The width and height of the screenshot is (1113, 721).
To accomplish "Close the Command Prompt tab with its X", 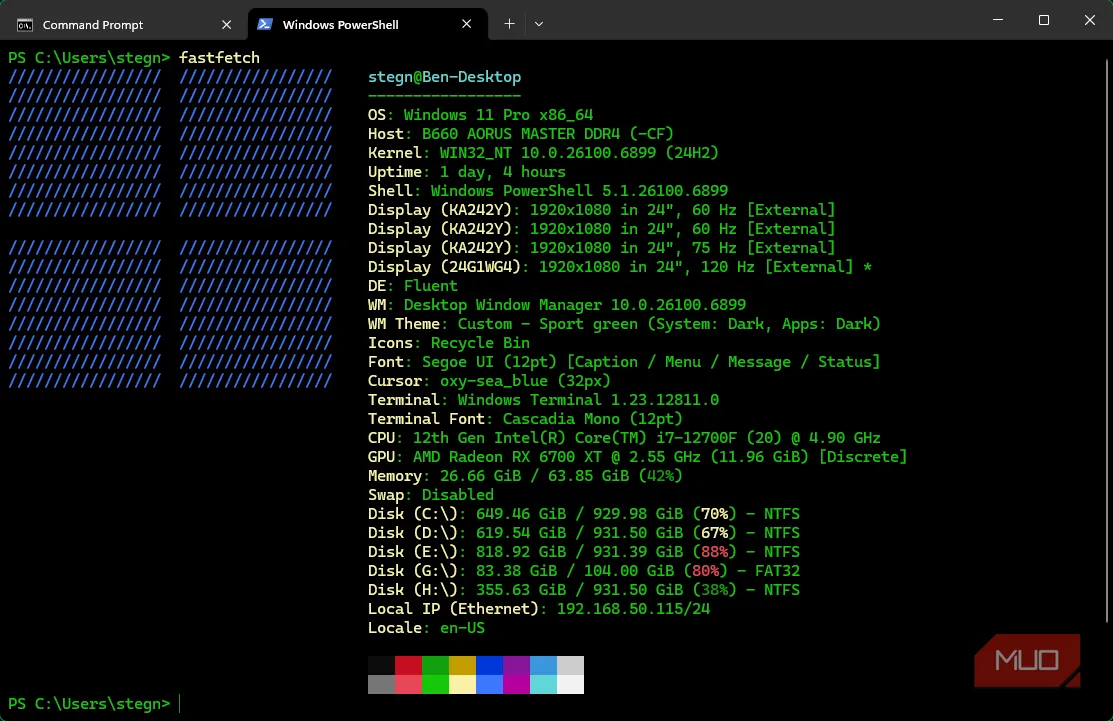I will pos(226,24).
